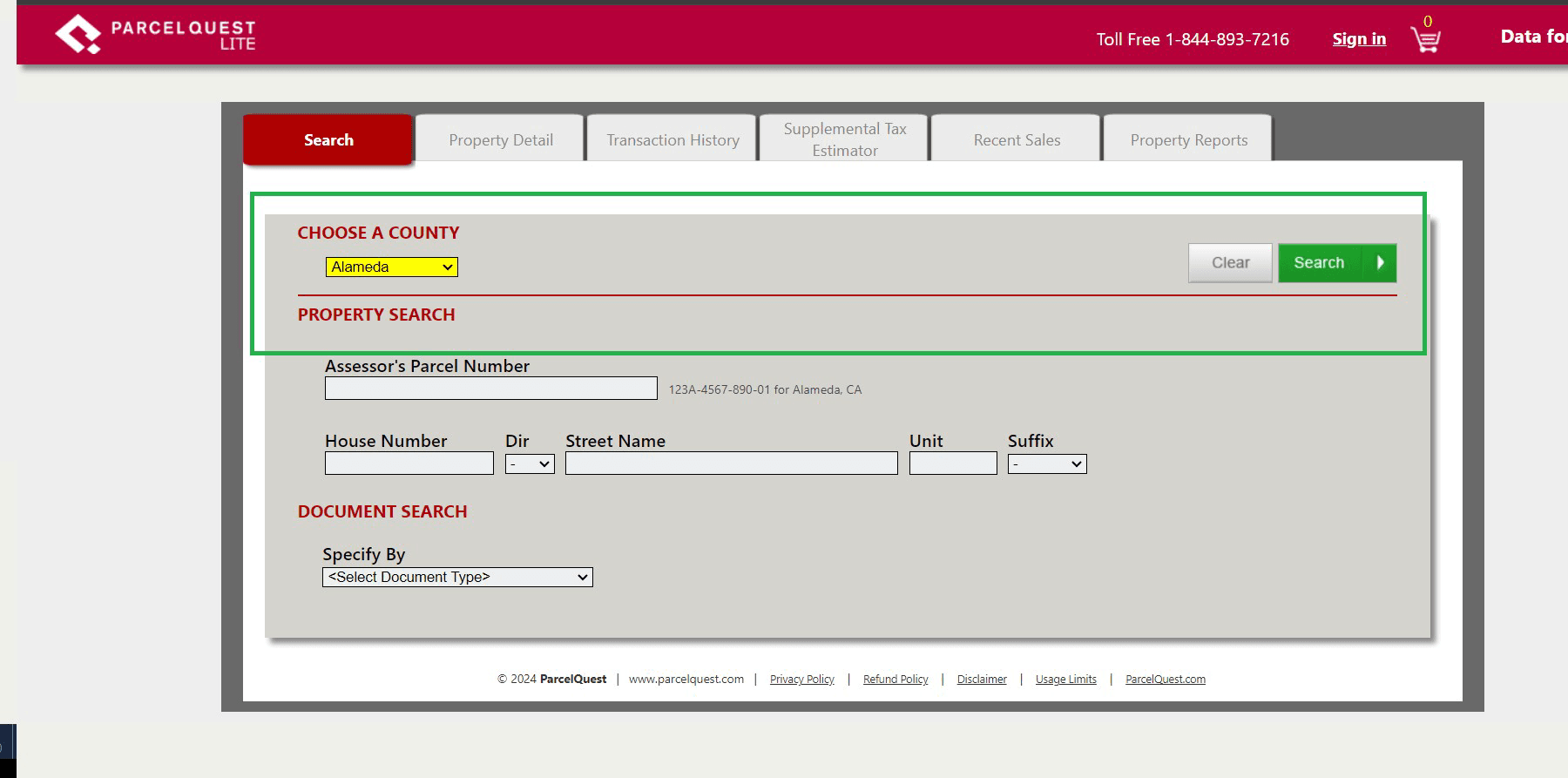Click the www.parcelquest.com footer text
1568x778 pixels.
tap(686, 680)
